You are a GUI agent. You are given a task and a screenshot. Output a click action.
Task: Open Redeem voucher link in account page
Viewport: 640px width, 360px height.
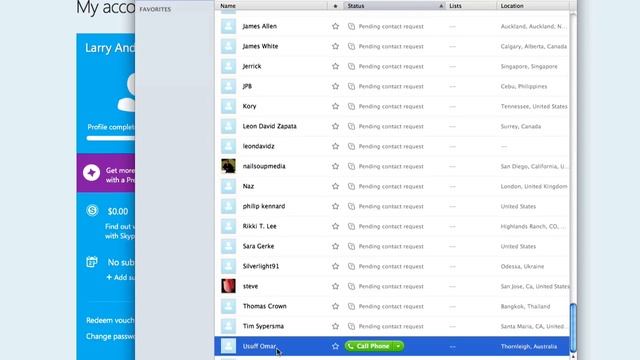pos(110,320)
